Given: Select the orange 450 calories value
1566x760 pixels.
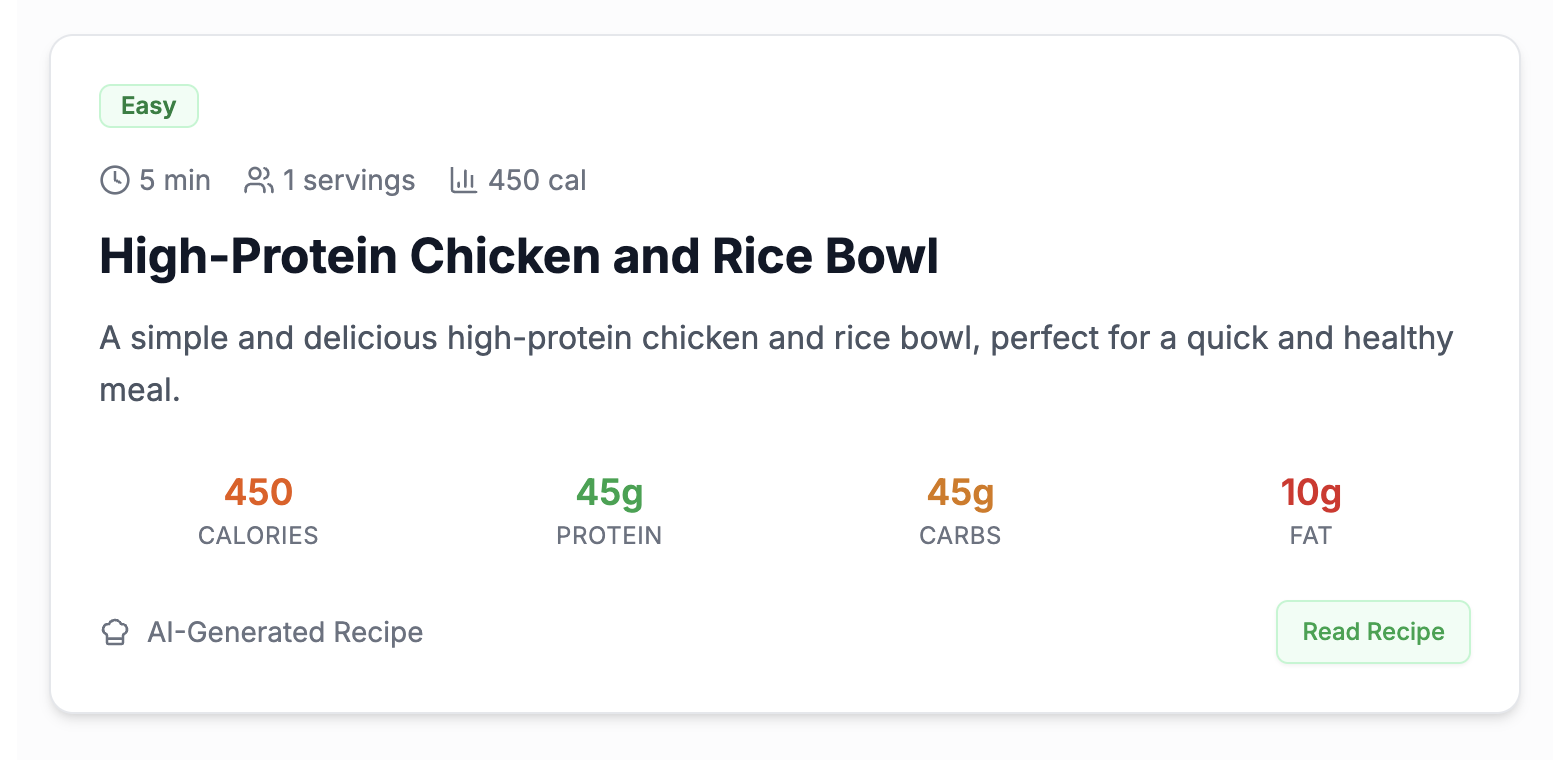Looking at the screenshot, I should tap(258, 492).
